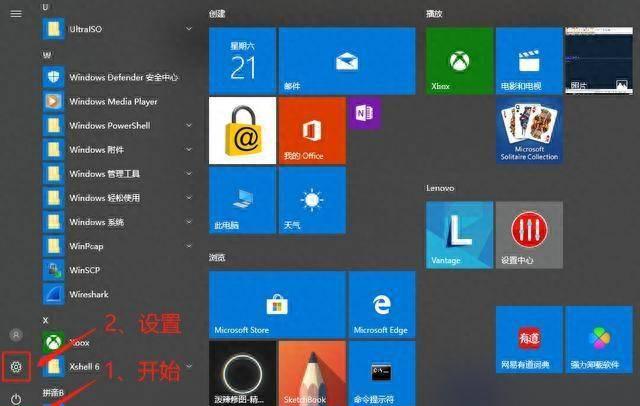Jump to letter U section header
The height and width of the screenshot is (406, 640).
tap(45, 7)
